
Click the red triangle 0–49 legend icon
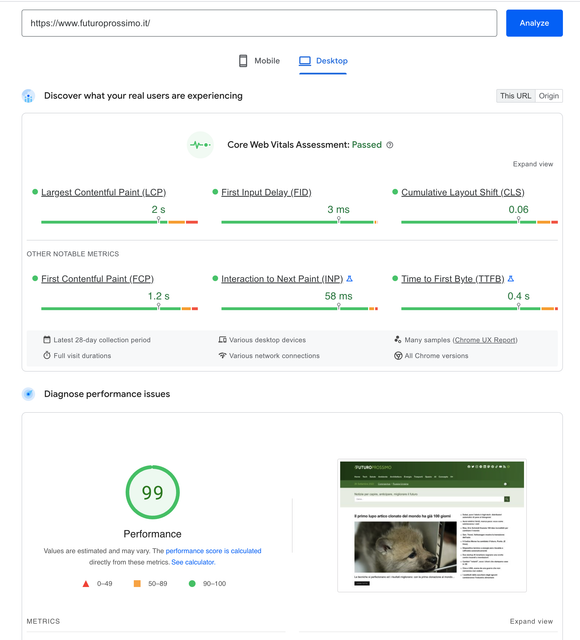86,584
